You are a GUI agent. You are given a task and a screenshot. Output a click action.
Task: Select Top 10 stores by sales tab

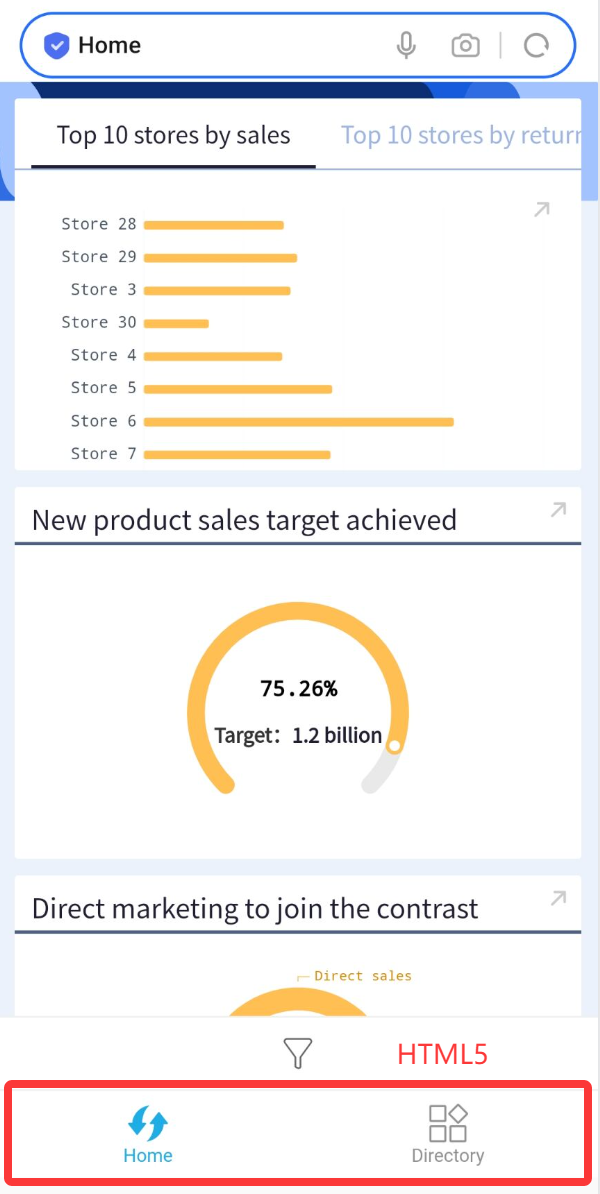pos(173,135)
